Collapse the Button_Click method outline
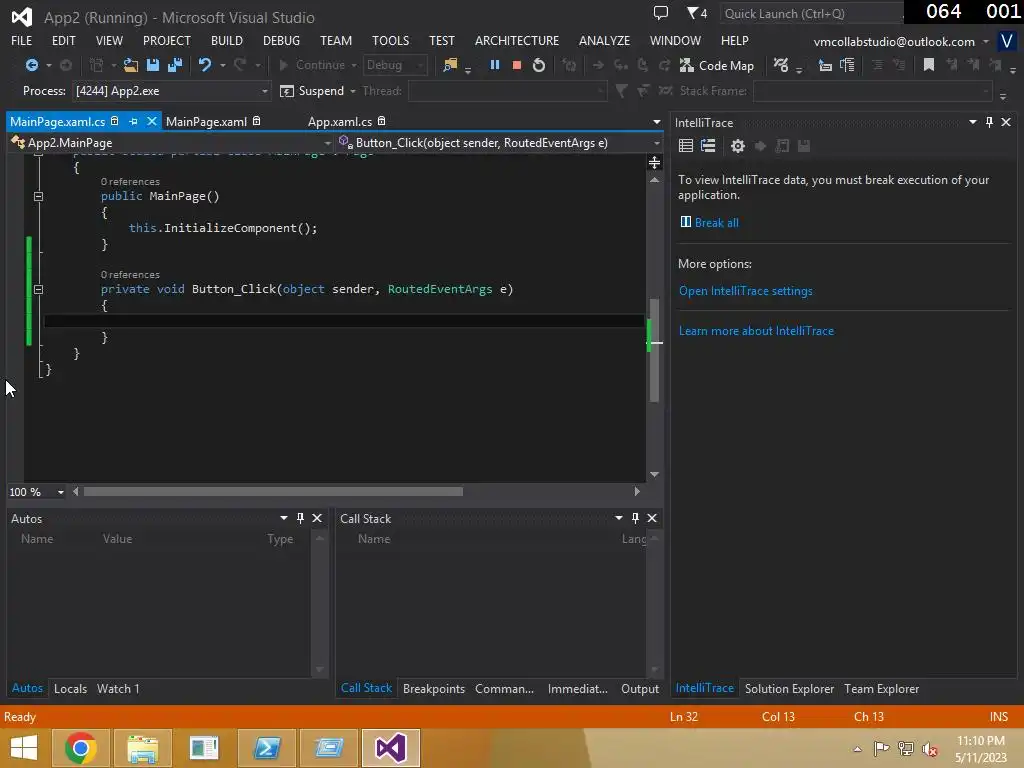 tap(39, 289)
